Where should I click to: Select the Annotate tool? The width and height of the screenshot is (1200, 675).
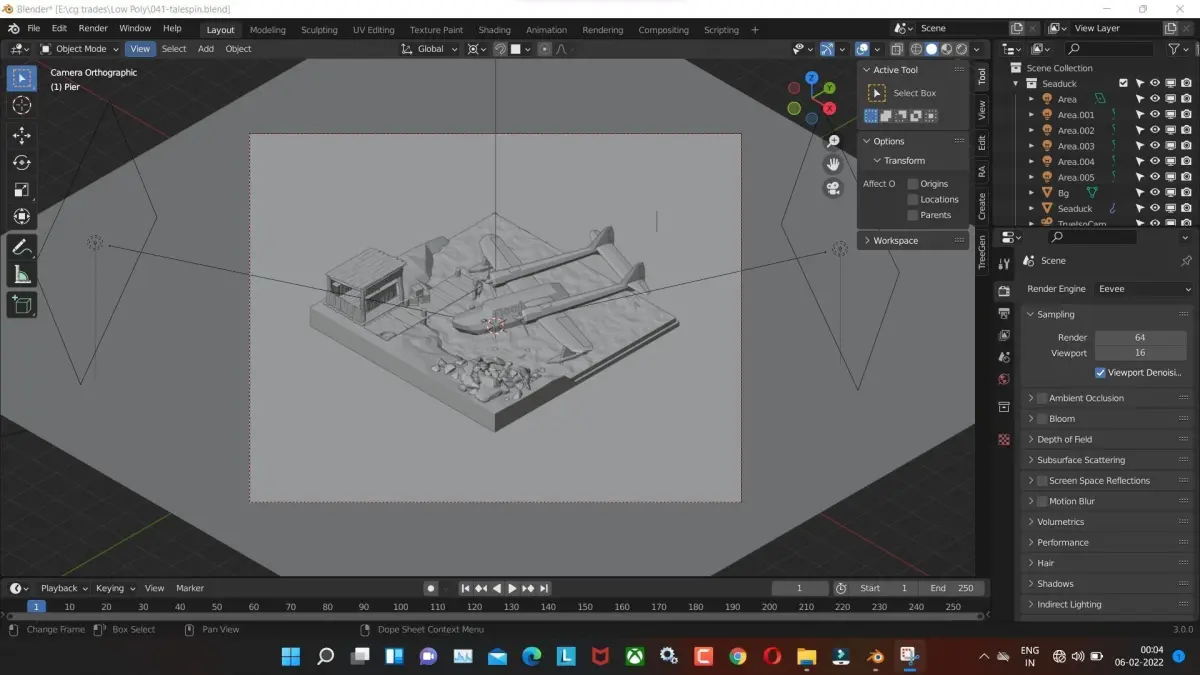22,246
